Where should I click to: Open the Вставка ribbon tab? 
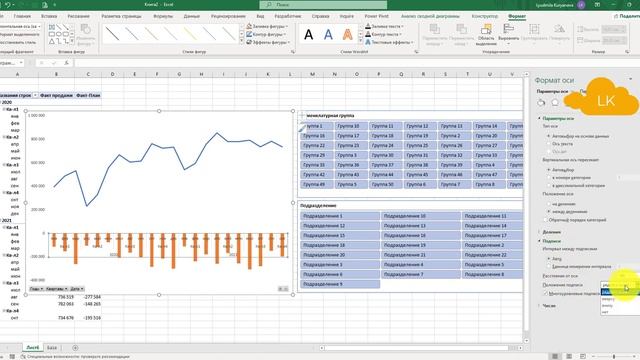pyautogui.click(x=49, y=16)
